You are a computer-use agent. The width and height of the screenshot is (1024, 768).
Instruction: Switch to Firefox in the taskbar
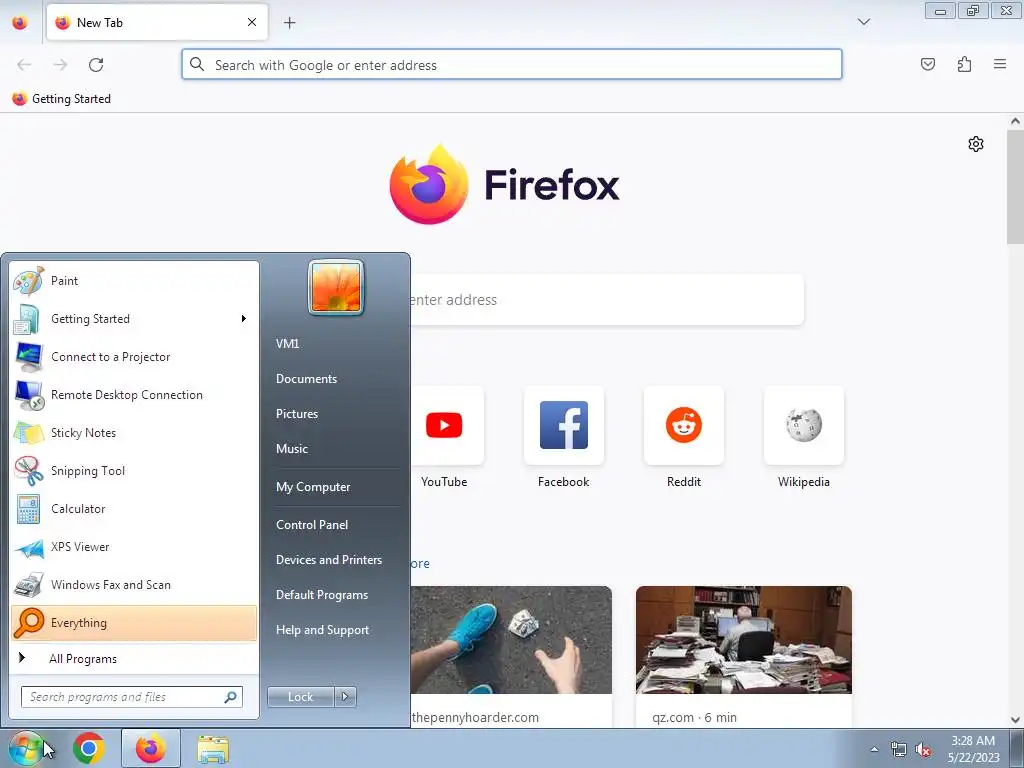(x=150, y=748)
